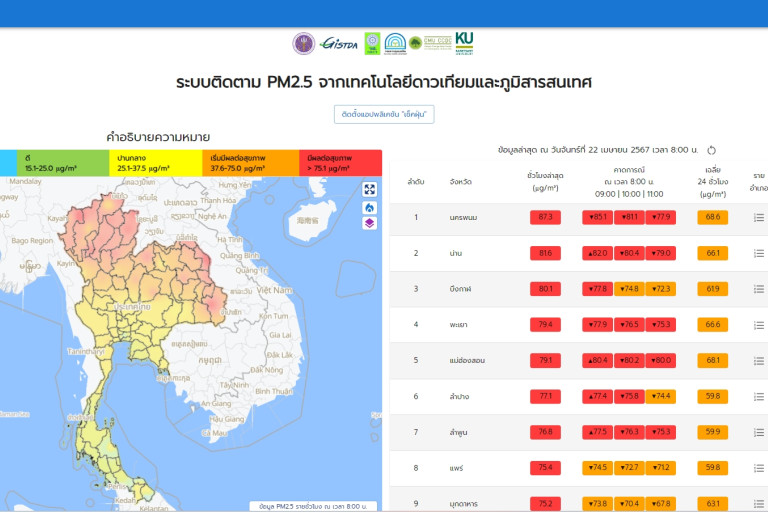The height and width of the screenshot is (512, 768).
Task: Open district list for บึงกาฬ row
Action: (759, 289)
